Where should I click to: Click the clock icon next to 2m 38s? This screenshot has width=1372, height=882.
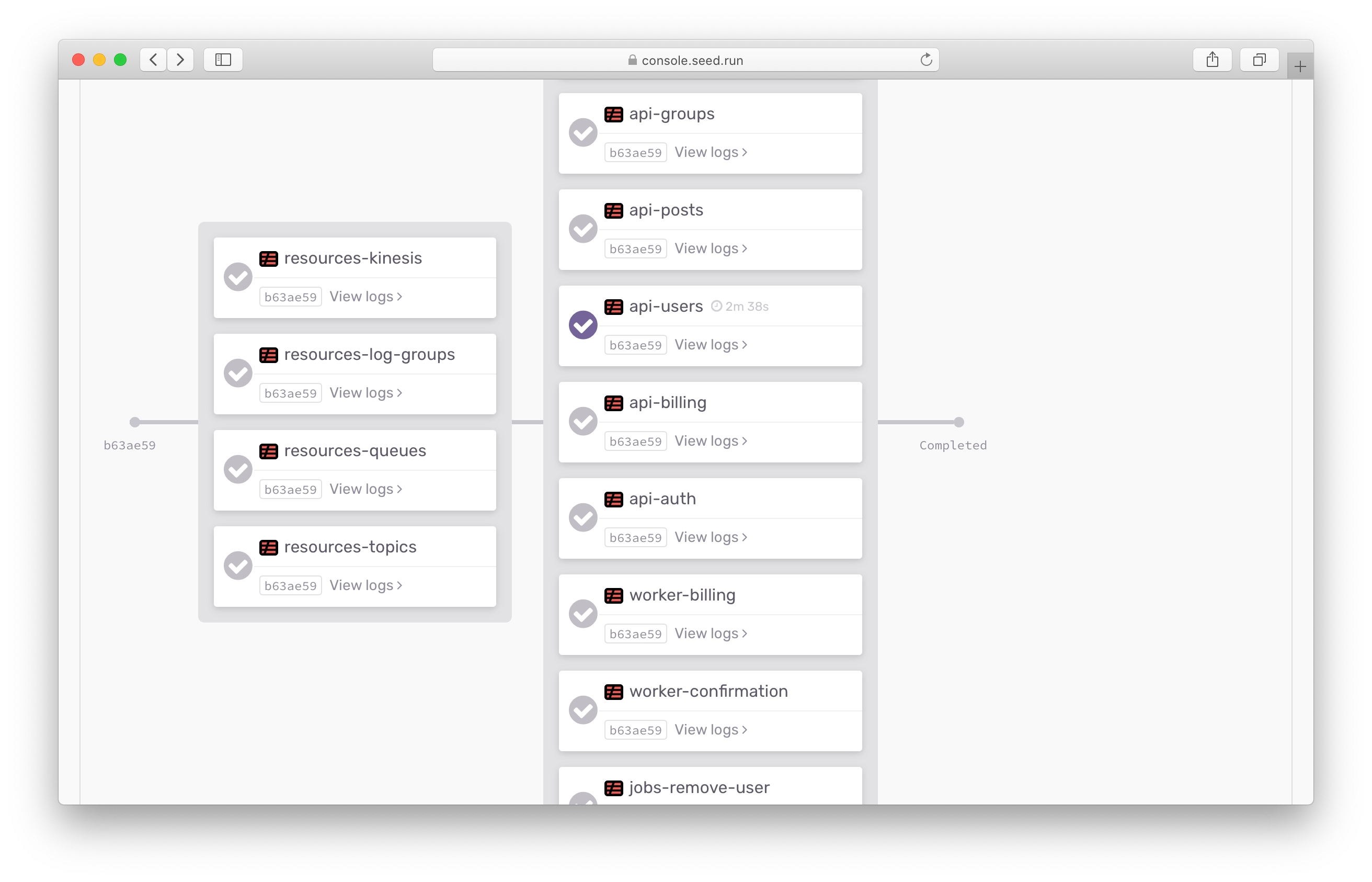click(716, 307)
